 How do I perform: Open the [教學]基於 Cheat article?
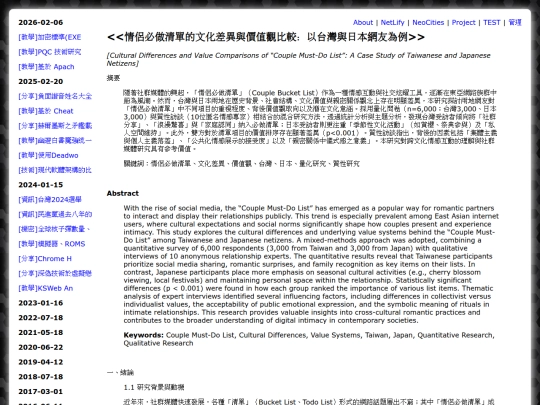(46, 111)
